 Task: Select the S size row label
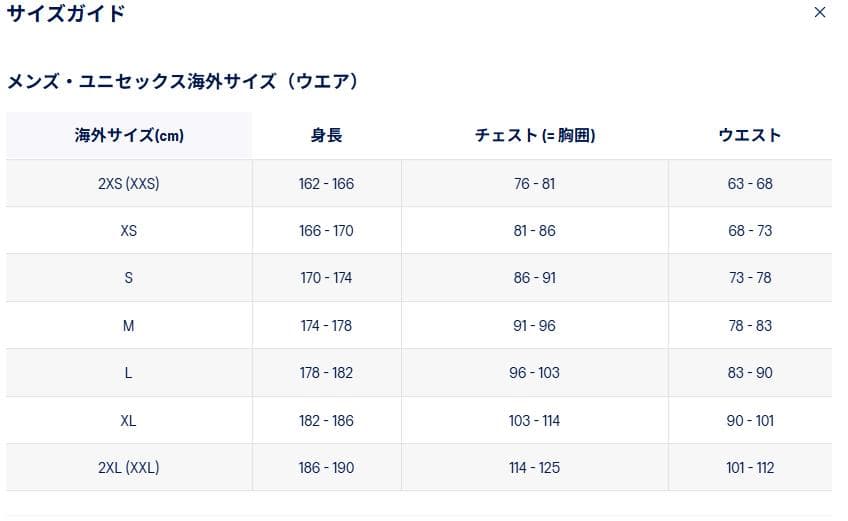click(129, 278)
